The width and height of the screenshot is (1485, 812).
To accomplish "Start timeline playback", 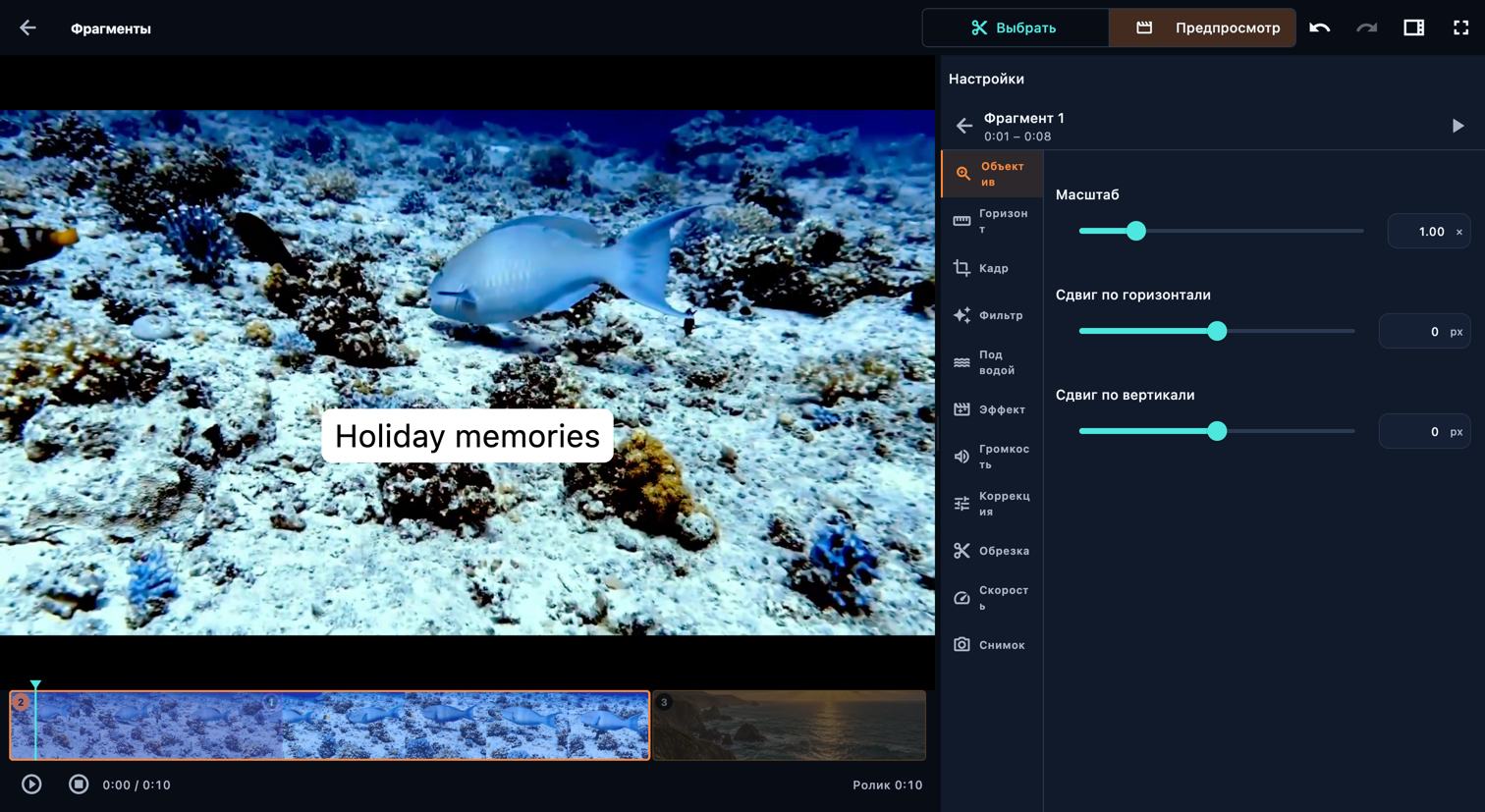I will 31,785.
